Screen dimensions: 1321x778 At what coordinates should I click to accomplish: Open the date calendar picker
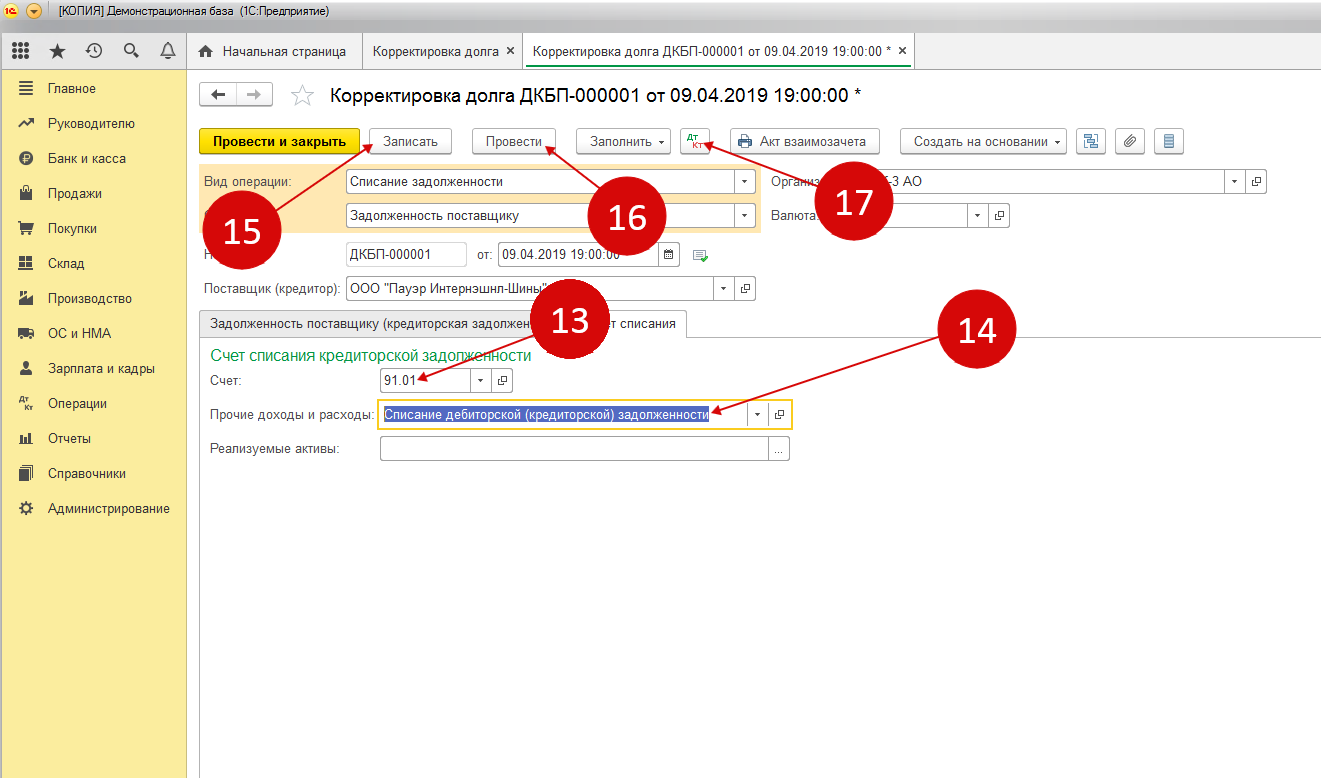pyautogui.click(x=669, y=254)
